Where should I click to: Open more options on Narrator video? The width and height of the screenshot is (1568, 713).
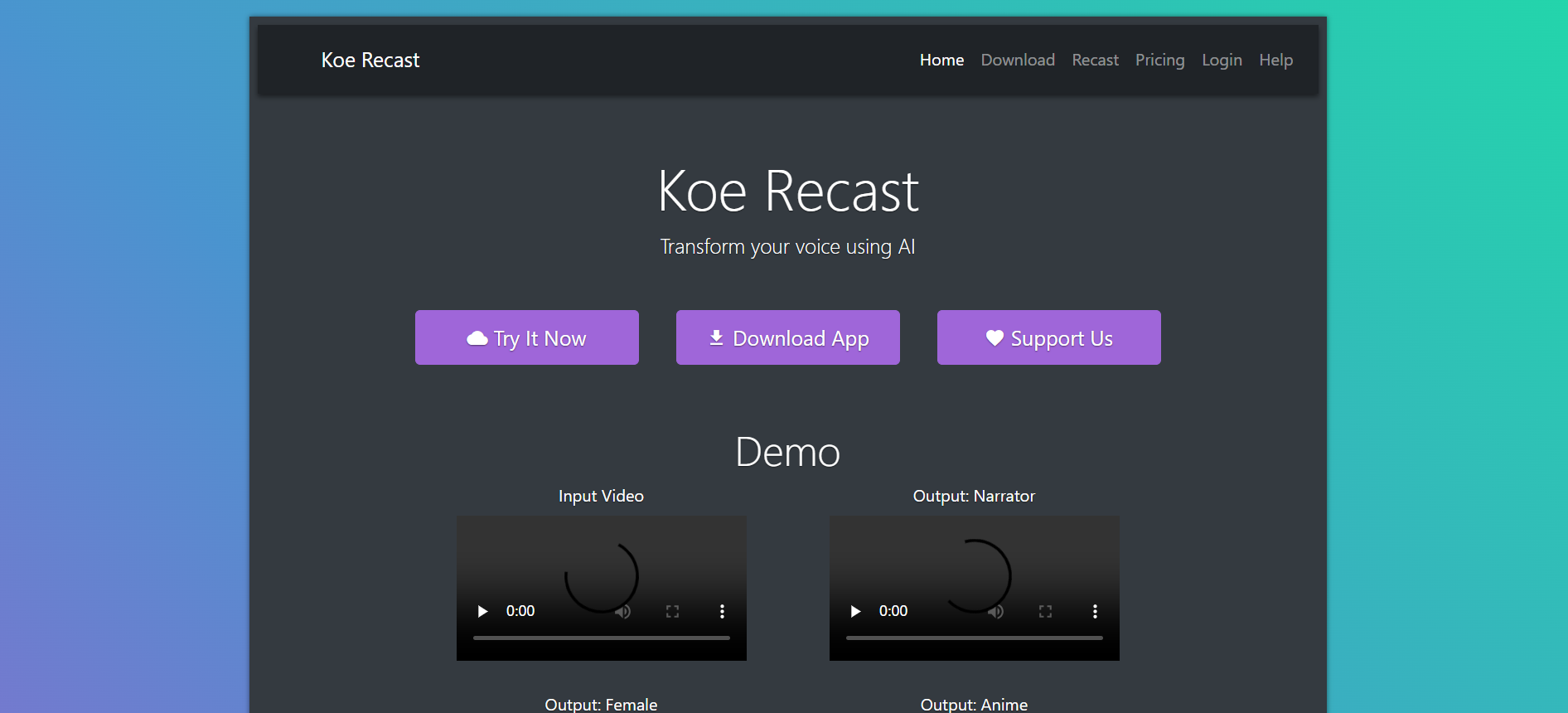1095,611
